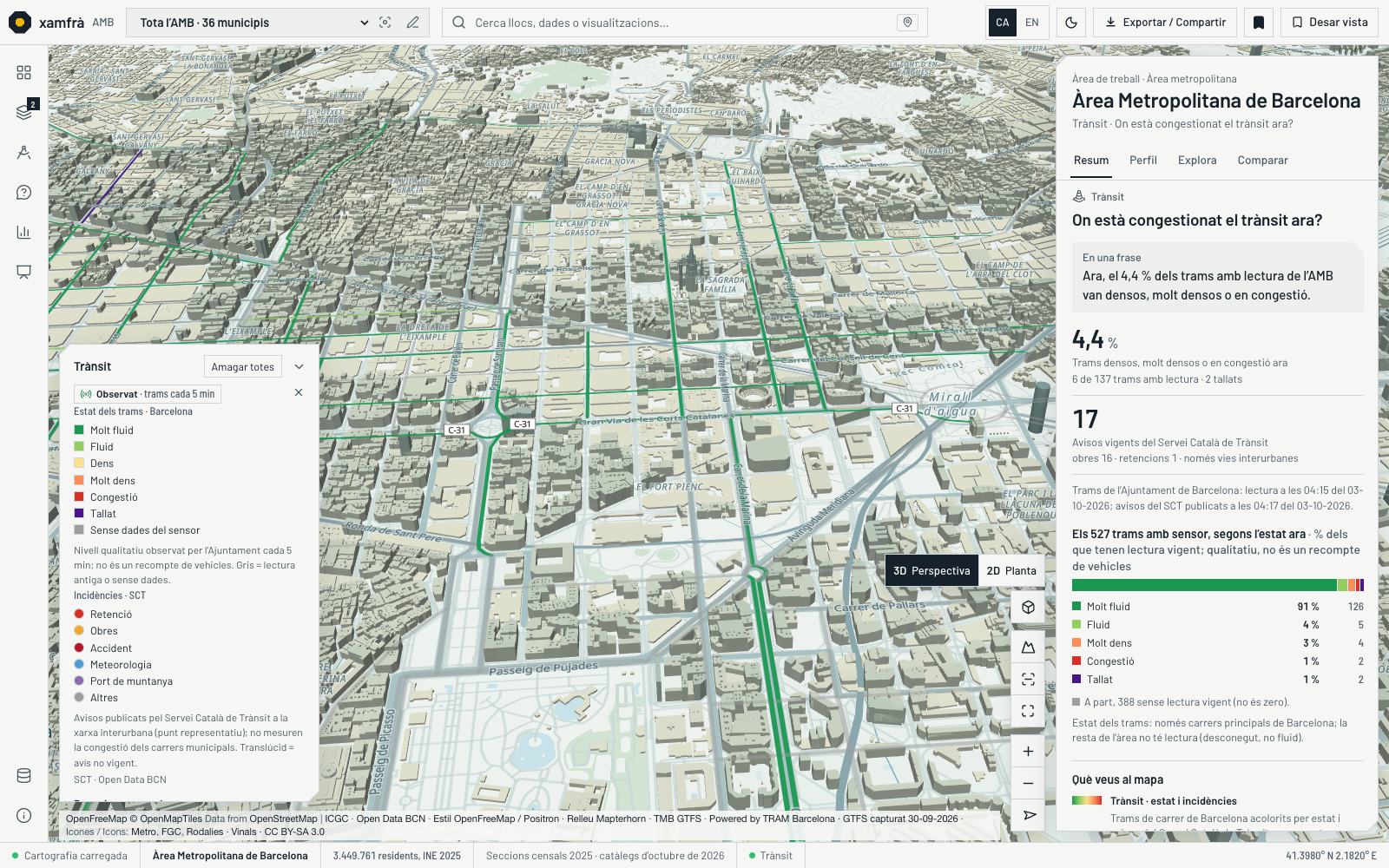Switch to the Resum tab

coord(1091,161)
